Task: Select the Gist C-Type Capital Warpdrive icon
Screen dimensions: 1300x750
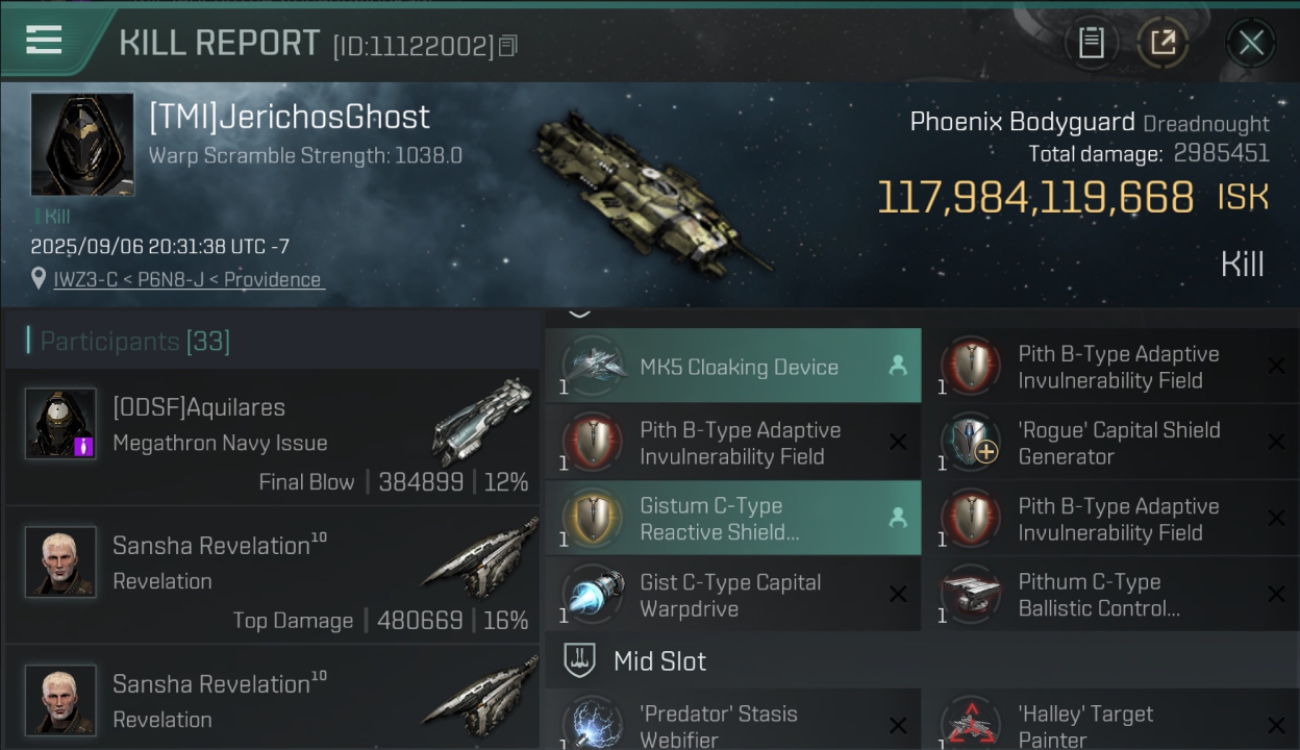Action: (x=593, y=594)
